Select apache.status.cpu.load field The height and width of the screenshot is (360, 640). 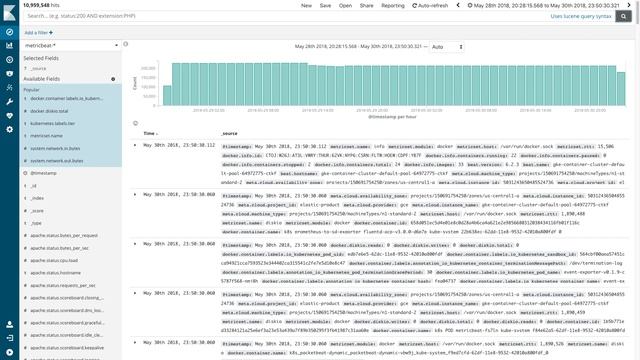coord(54,260)
